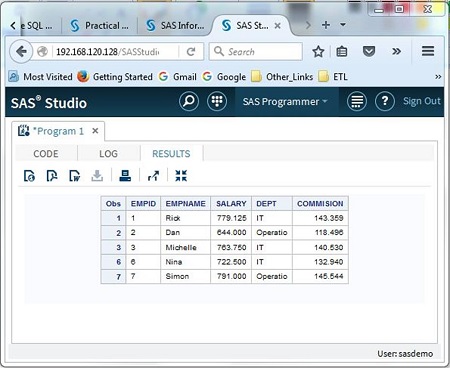Bookmark this page with the star
Viewport: 450px width, 368px height.
point(318,52)
